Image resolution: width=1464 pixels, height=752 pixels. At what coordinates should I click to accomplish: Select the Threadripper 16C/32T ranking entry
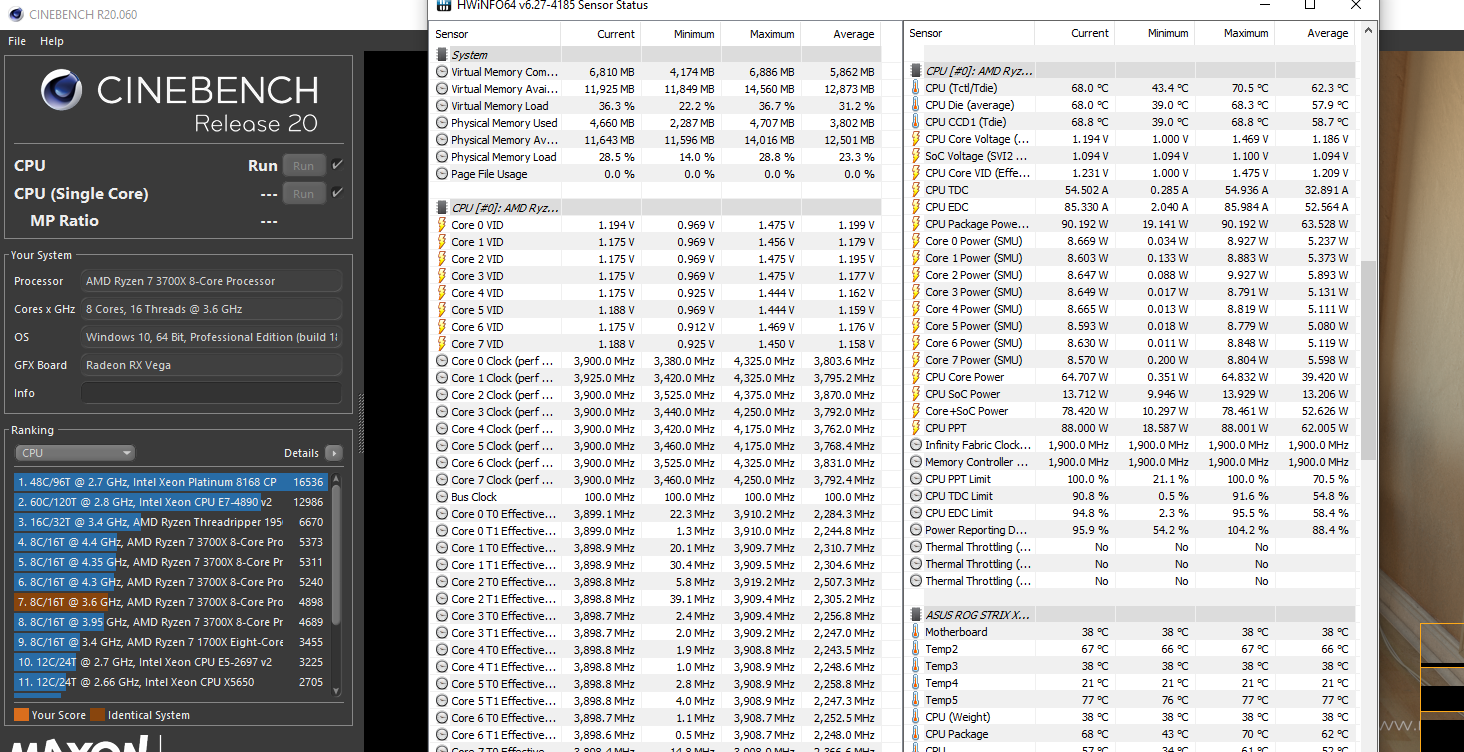(170, 522)
